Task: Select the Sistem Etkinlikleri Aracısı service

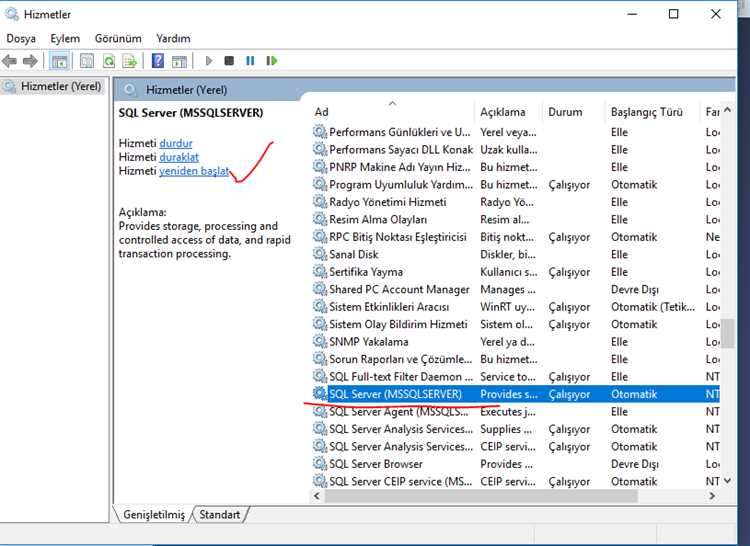Action: (389, 306)
